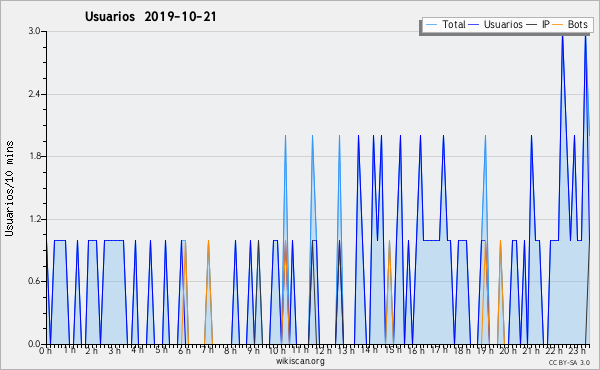Viewport: 600px width, 370px height.
Task: Click the dark blue Usuarios legend line
Action: pos(474,25)
